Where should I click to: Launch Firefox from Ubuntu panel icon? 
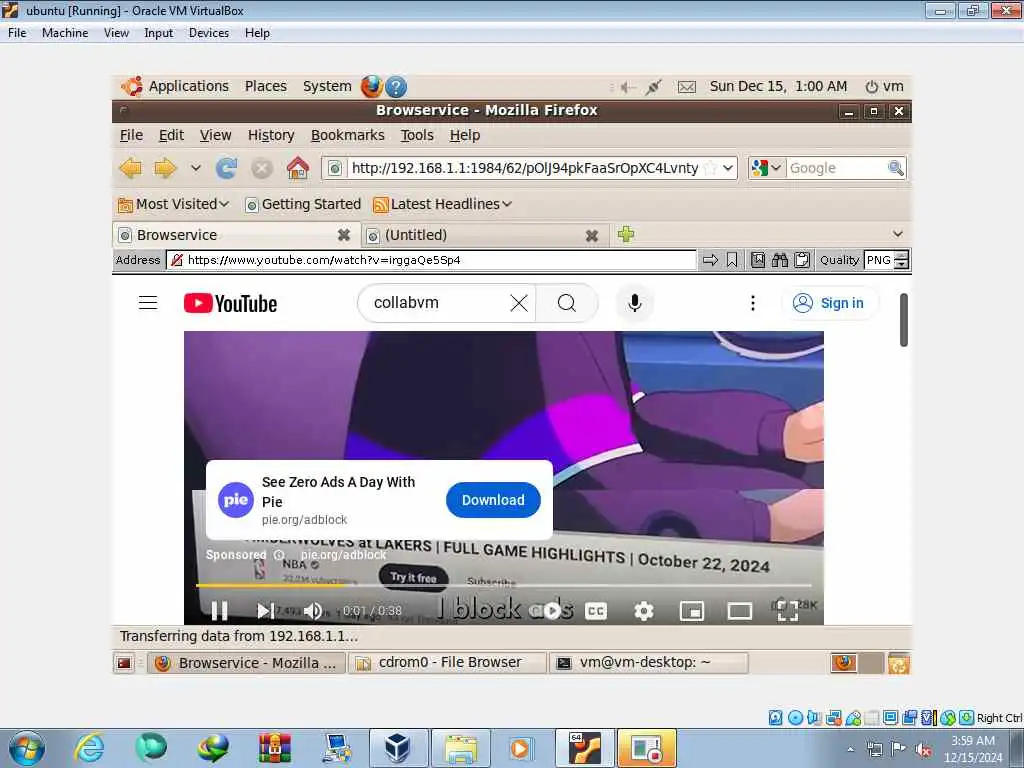(372, 86)
